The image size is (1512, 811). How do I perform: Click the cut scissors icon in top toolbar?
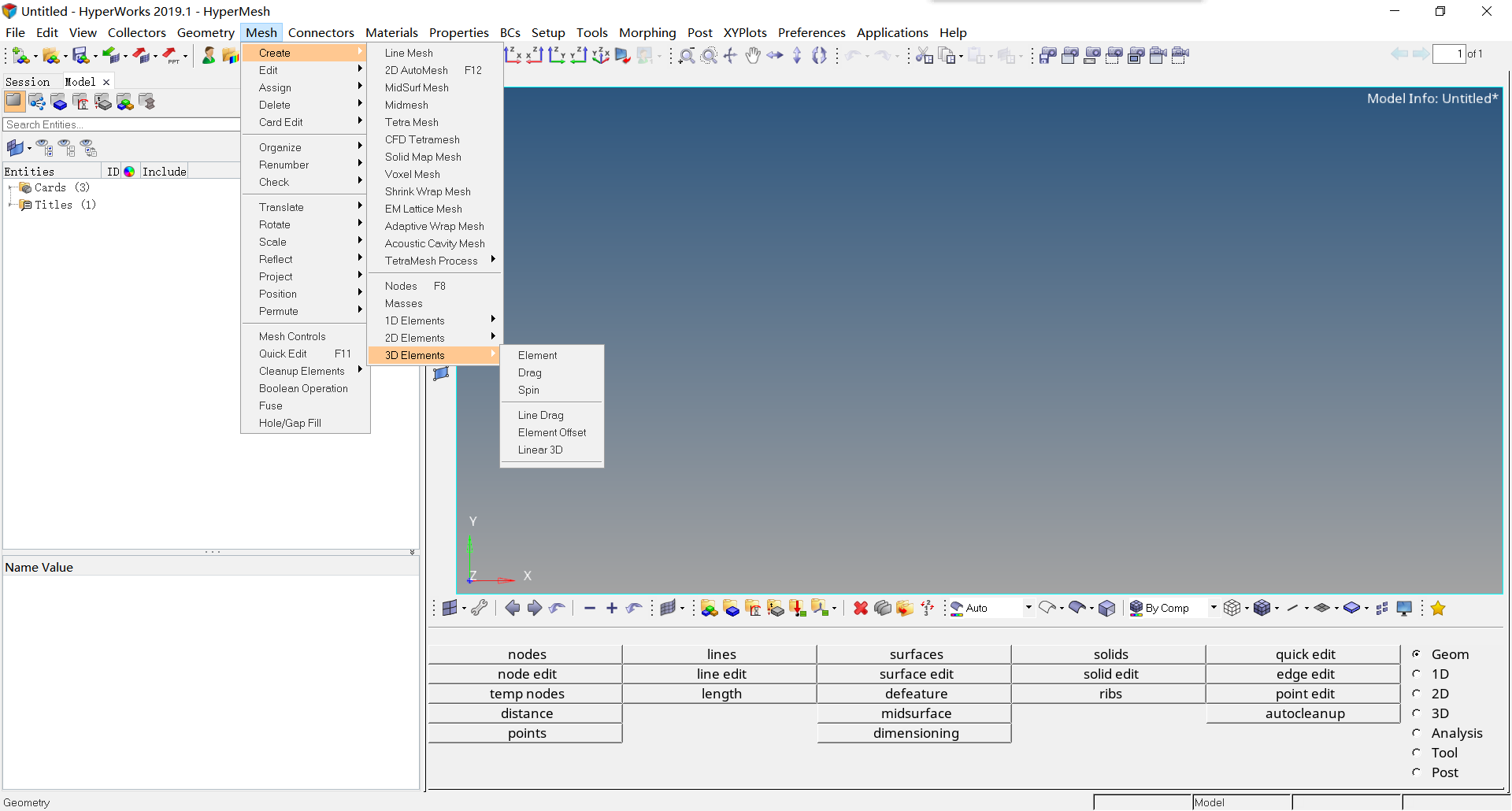point(925,55)
